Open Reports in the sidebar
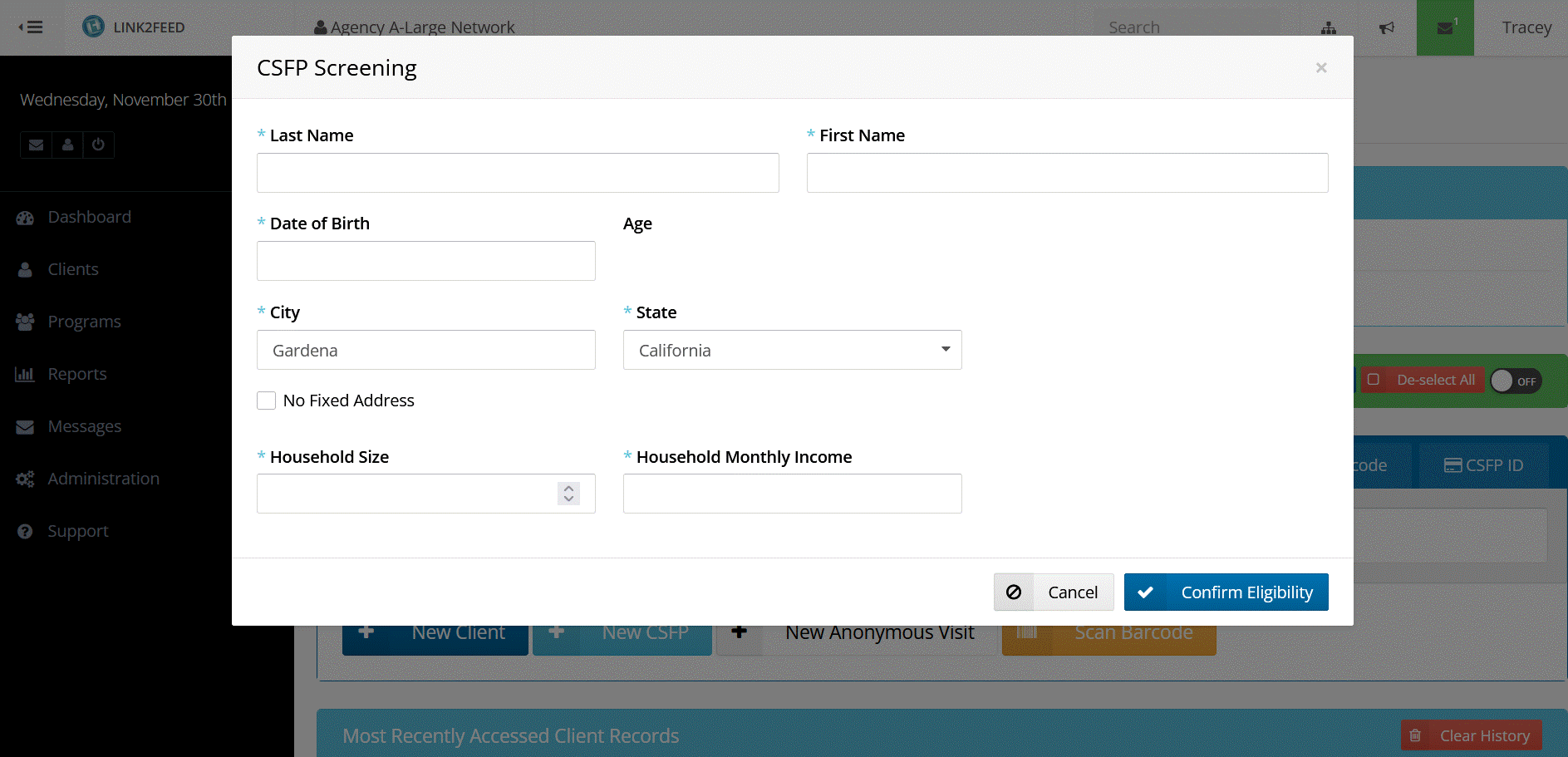 (77, 374)
